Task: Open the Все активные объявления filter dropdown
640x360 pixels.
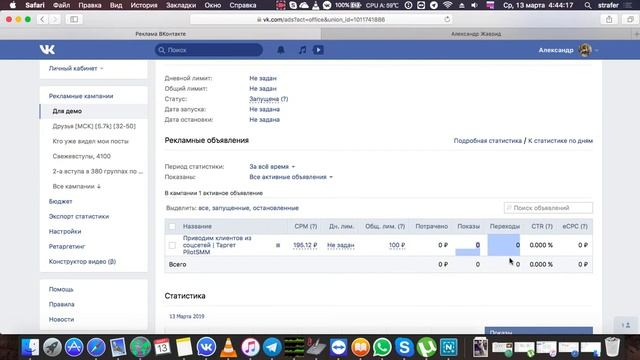Action: (x=291, y=177)
